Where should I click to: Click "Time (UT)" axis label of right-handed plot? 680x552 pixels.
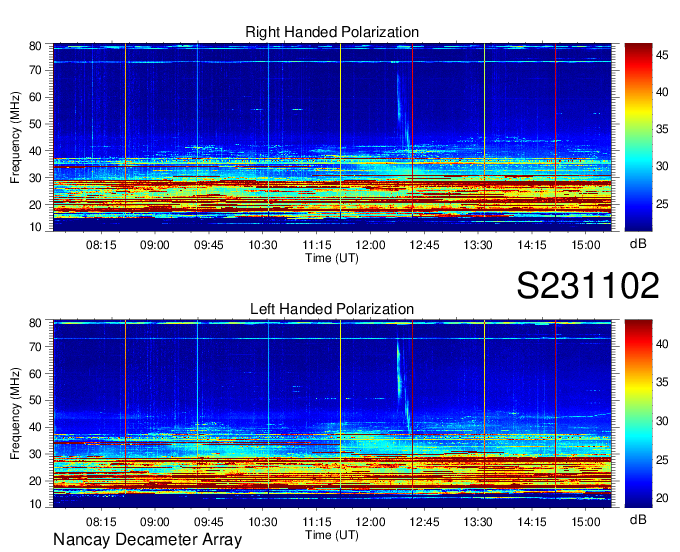332,258
